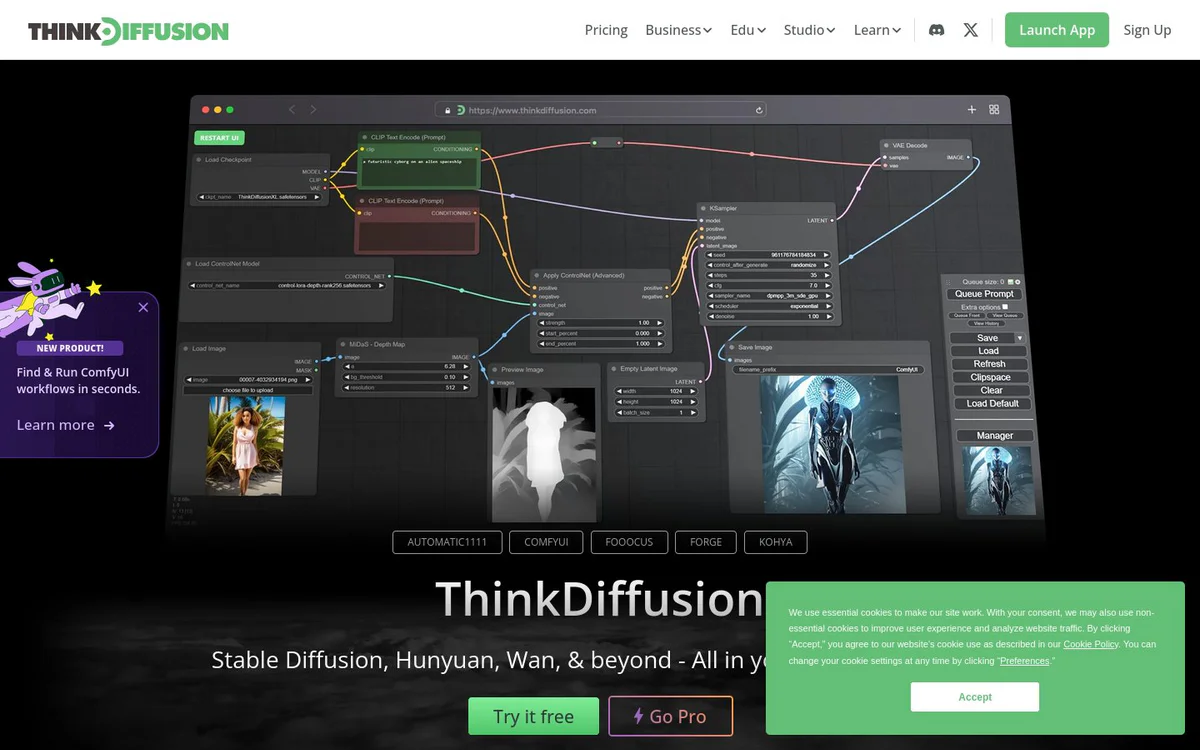
Task: Click the View Queue button
Action: point(1005,315)
